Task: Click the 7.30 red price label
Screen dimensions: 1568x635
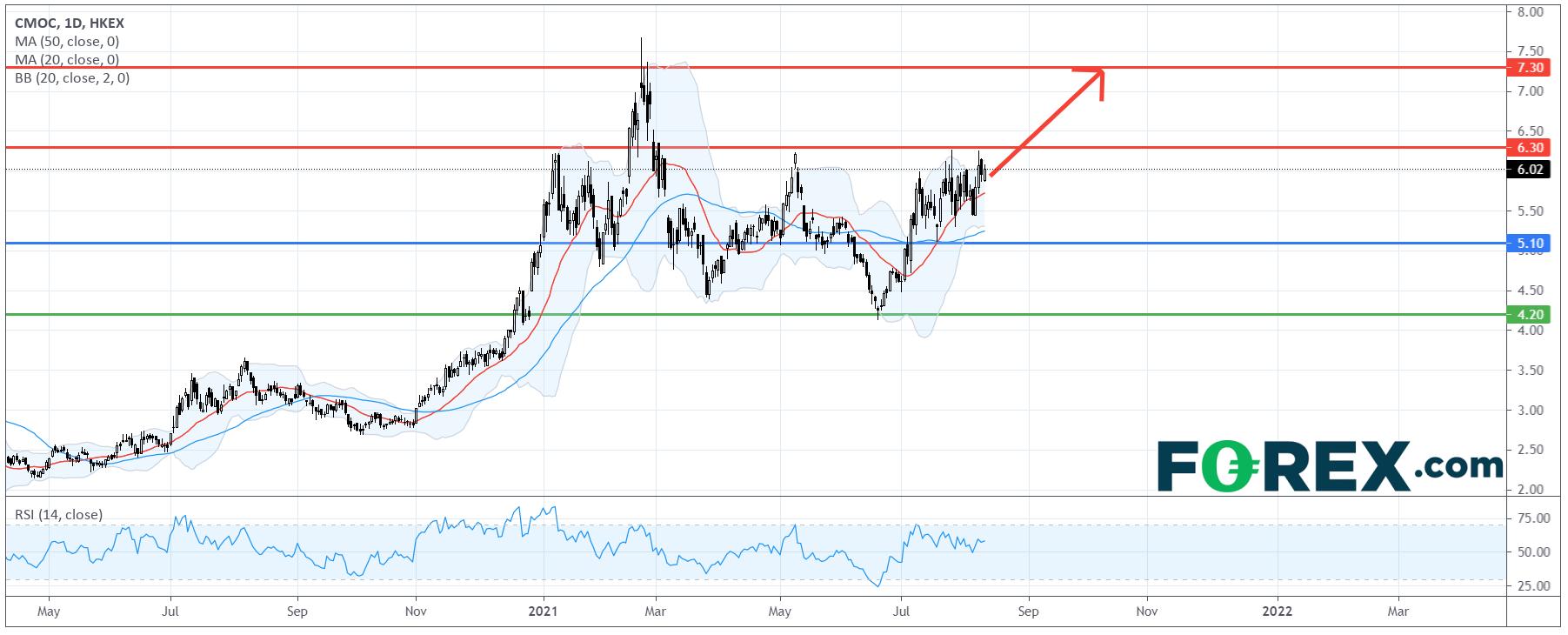Action: point(1531,67)
